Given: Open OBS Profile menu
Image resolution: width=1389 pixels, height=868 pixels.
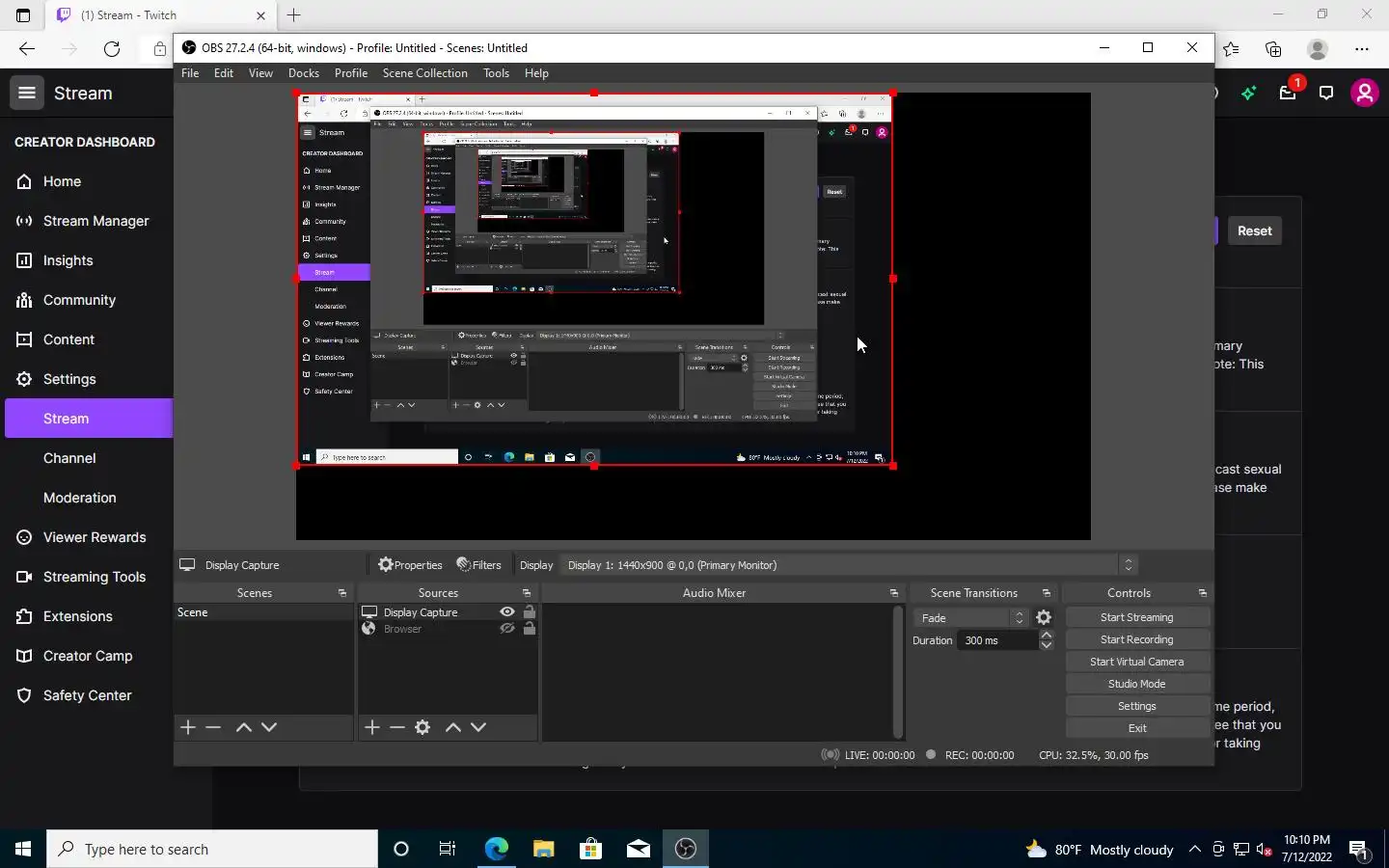Looking at the screenshot, I should pos(351,73).
